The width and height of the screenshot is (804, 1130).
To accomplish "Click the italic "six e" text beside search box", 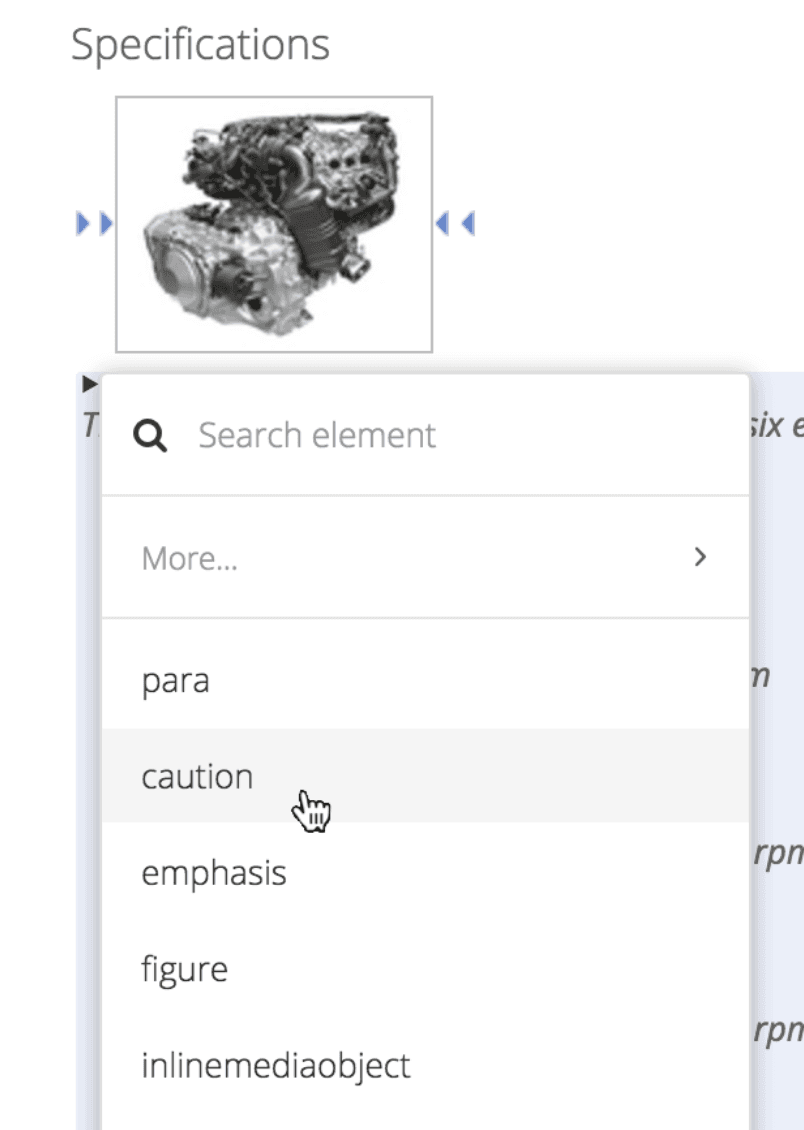I will tap(776, 427).
